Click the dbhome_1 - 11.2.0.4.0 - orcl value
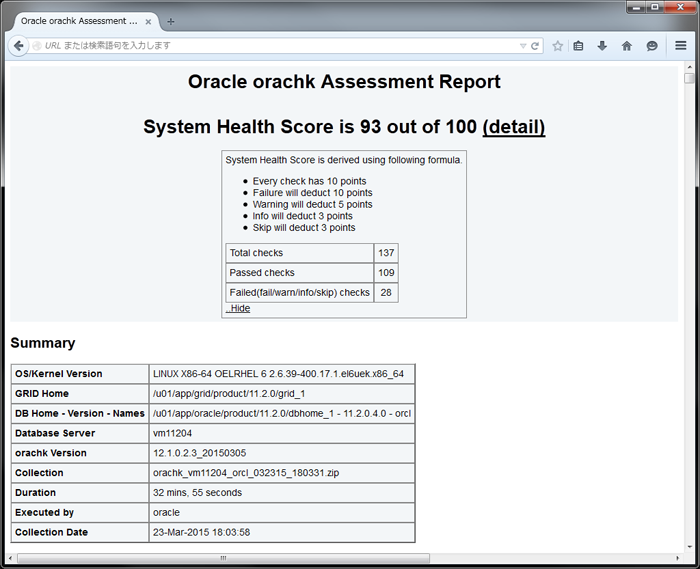This screenshot has width=700, height=569. click(x=282, y=414)
